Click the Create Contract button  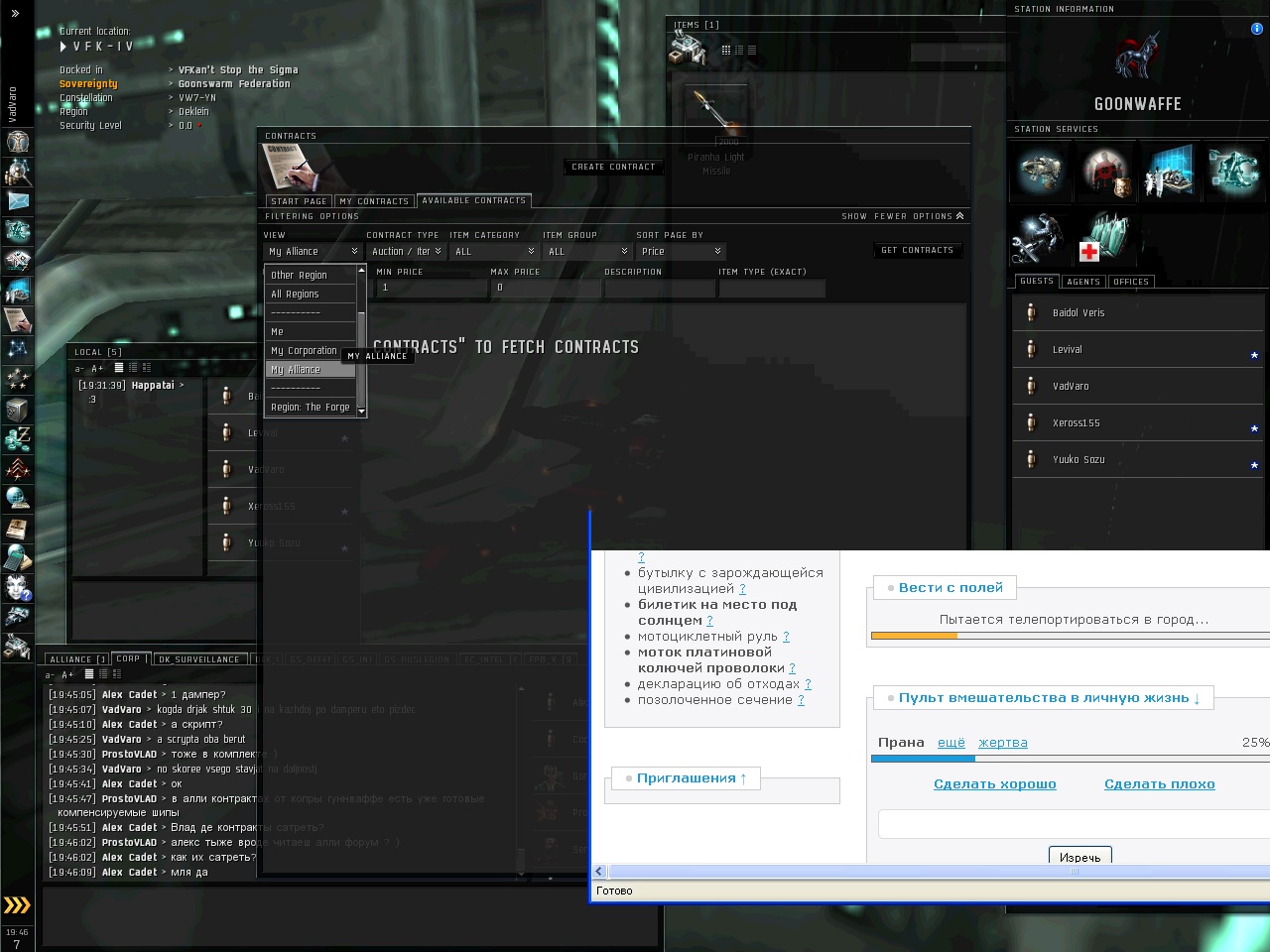613,167
